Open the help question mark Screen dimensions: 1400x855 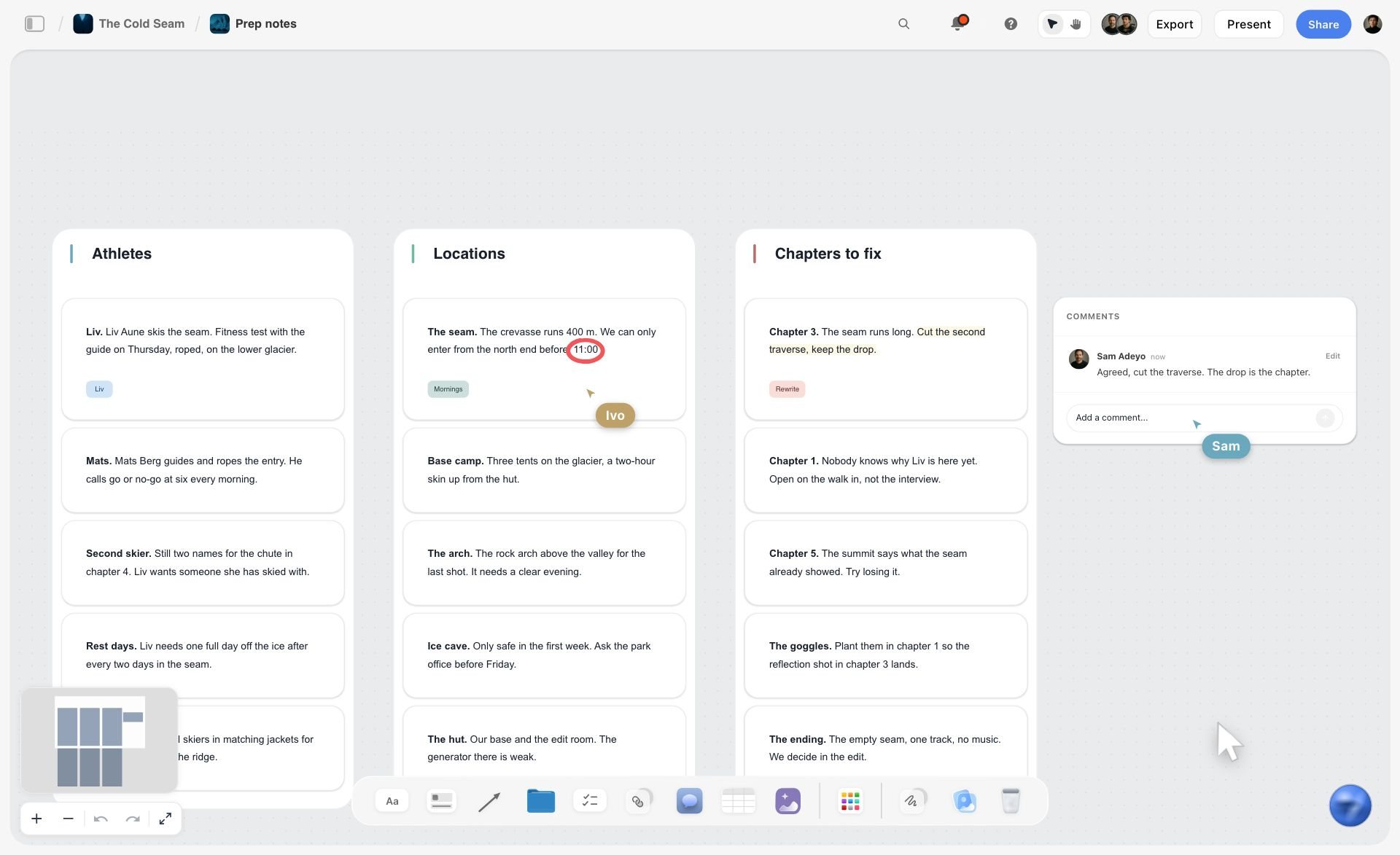click(x=1010, y=24)
